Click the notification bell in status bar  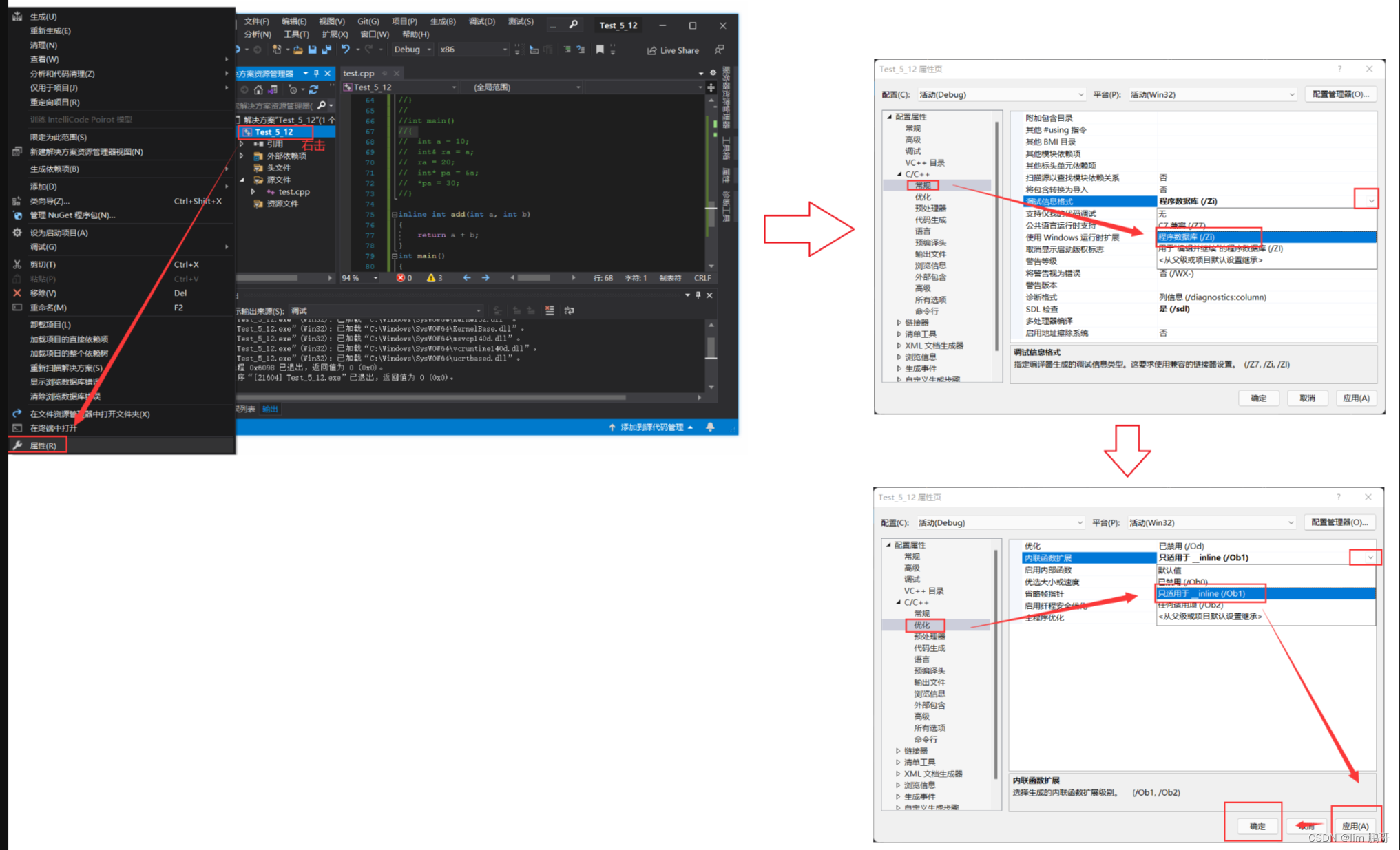(710, 427)
